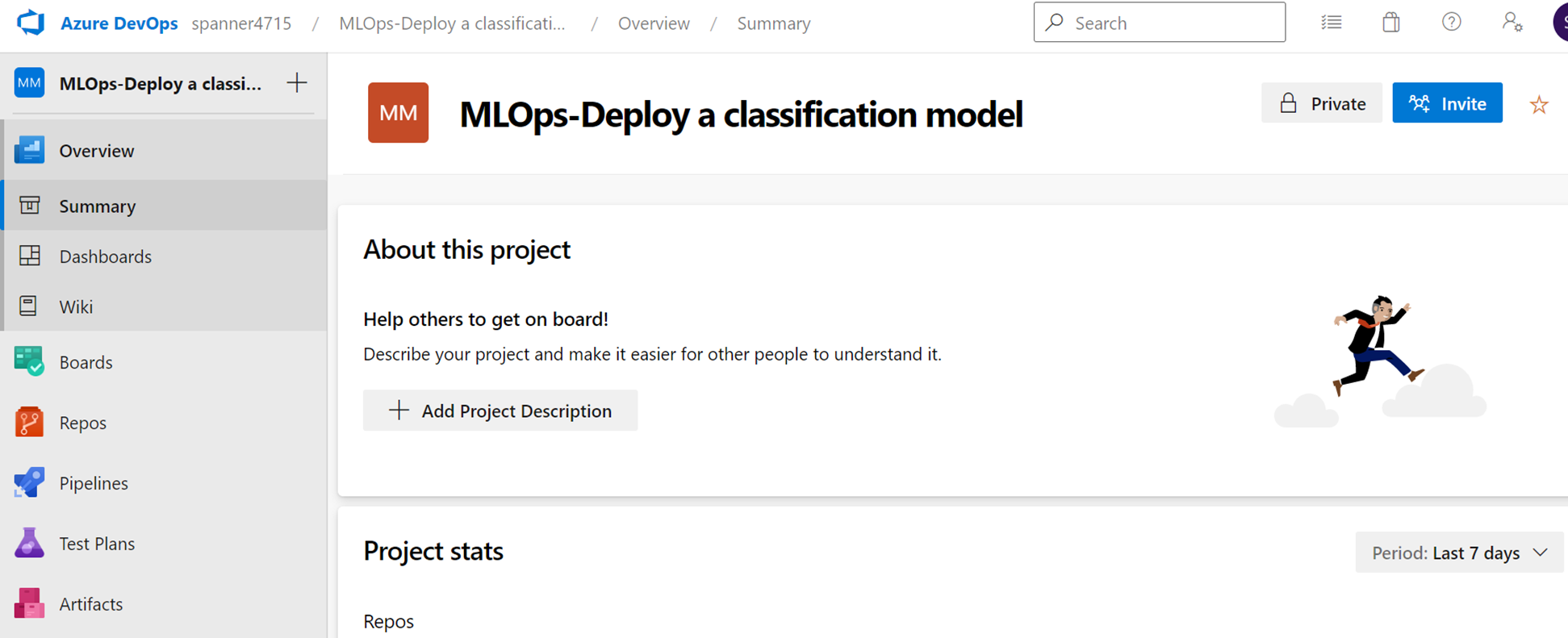Click the Repos hub icon
This screenshot has width=1568, height=638.
point(30,422)
